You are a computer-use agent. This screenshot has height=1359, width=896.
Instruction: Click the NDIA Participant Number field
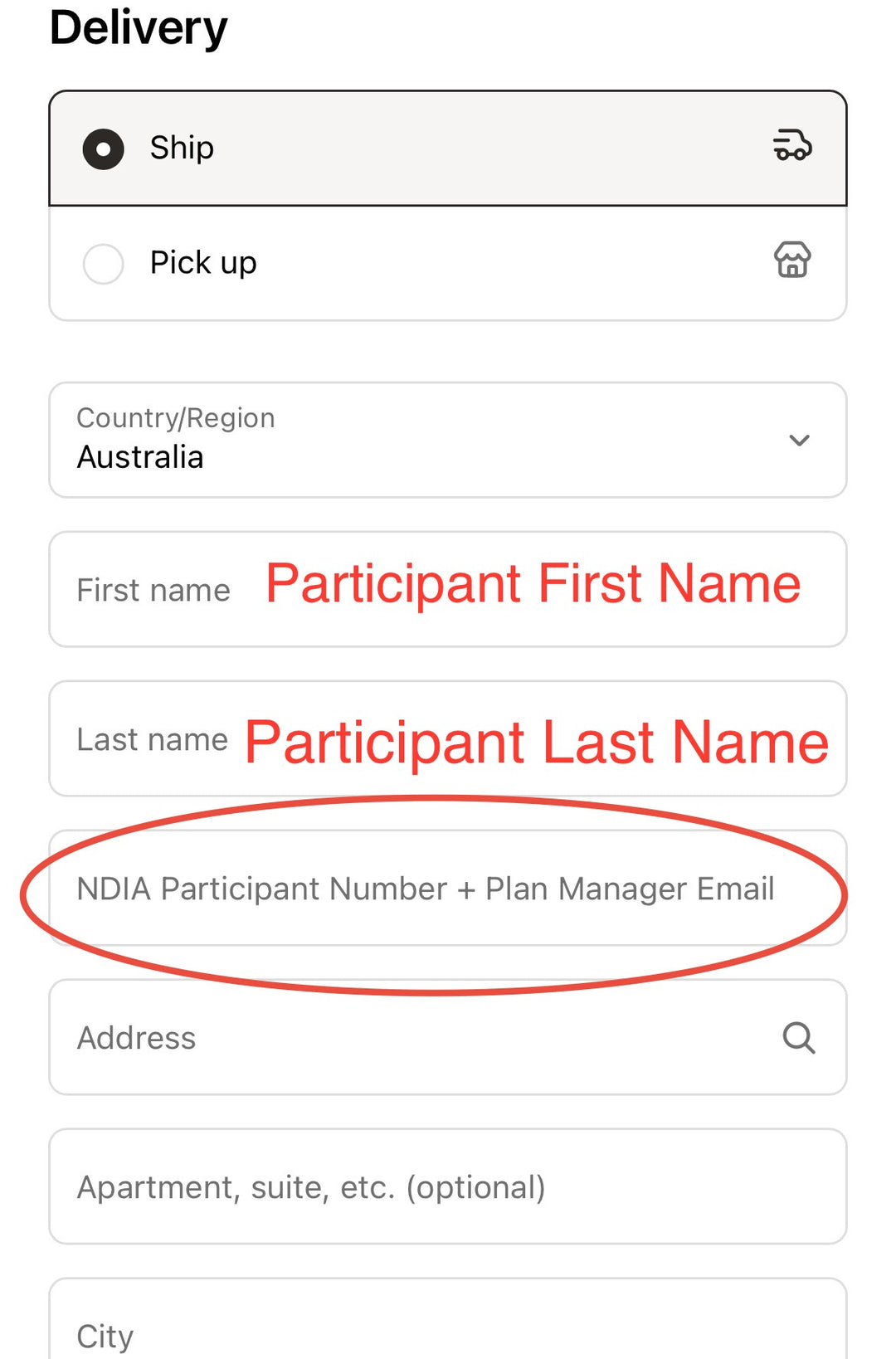click(448, 888)
